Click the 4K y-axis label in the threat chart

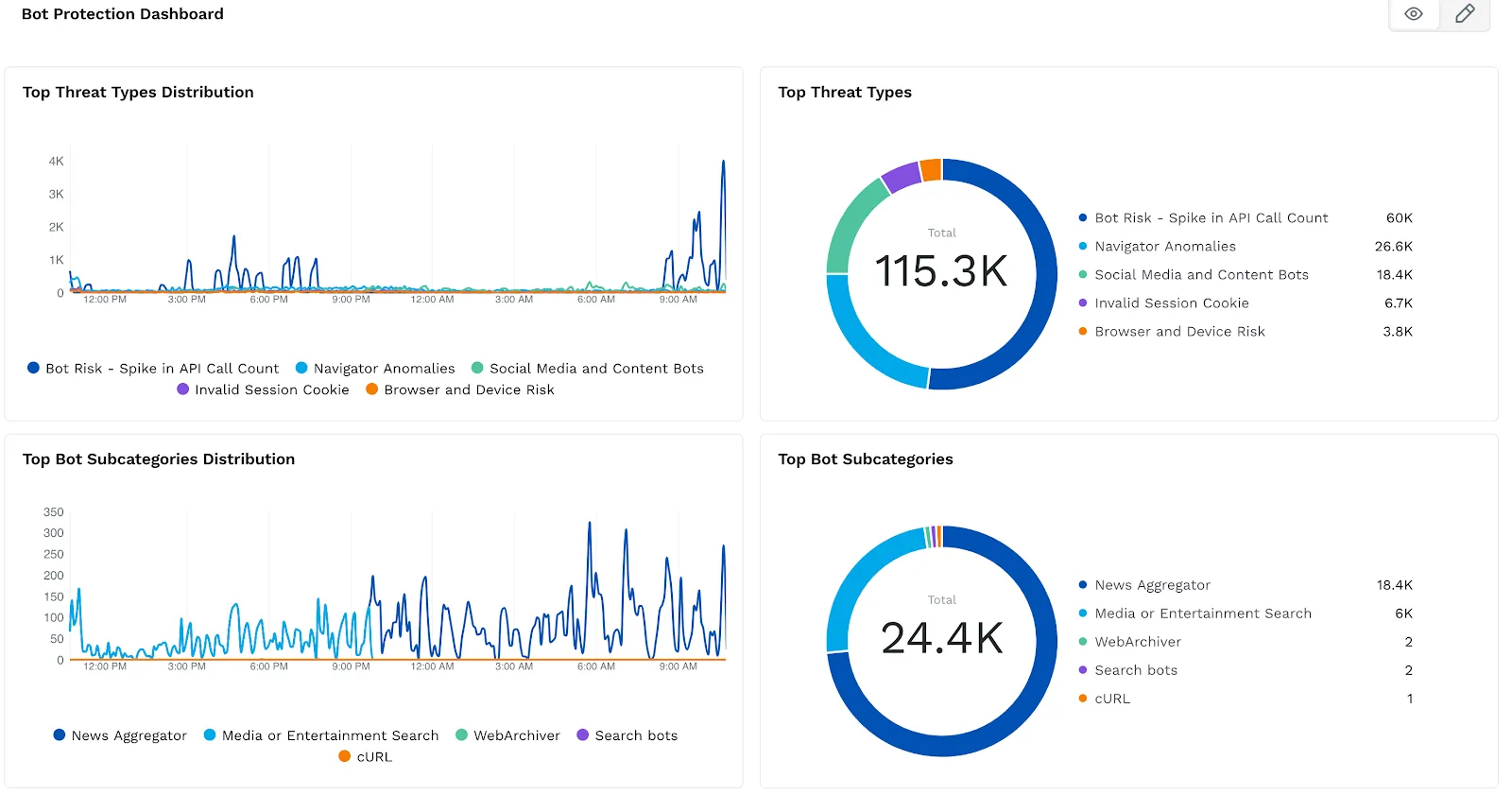[57, 161]
